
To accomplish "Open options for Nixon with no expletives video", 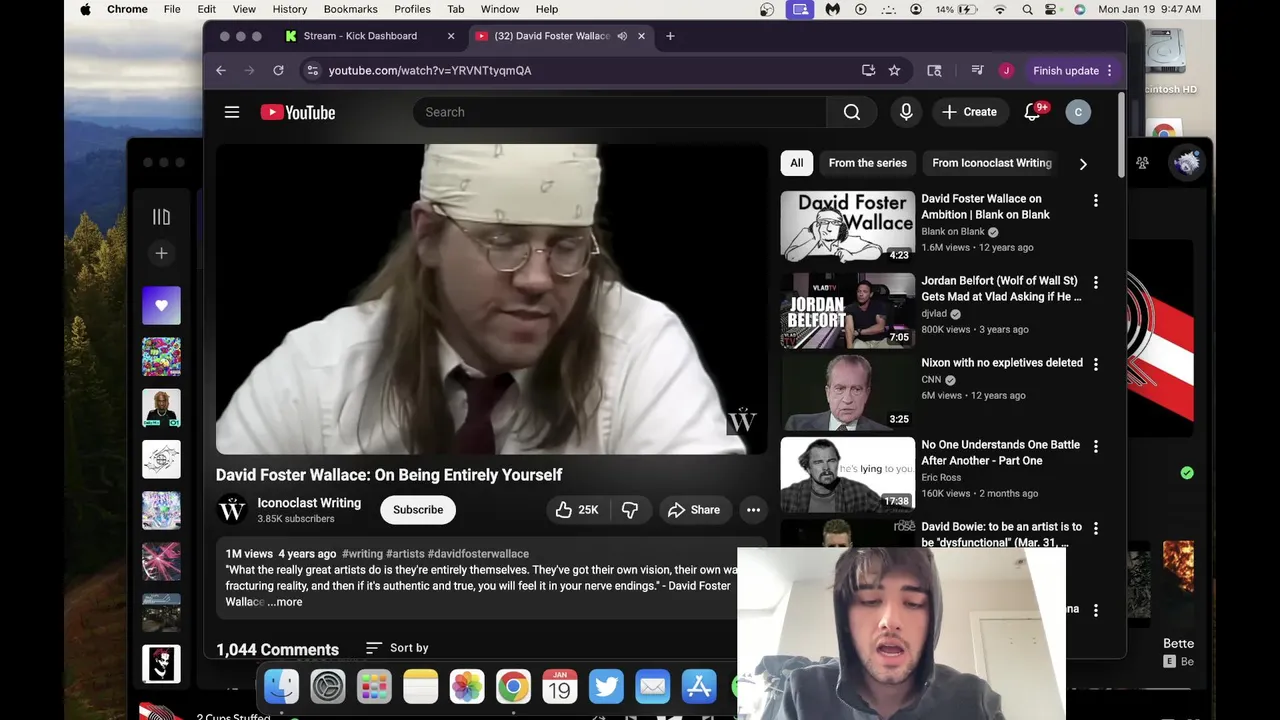I will [1096, 365].
